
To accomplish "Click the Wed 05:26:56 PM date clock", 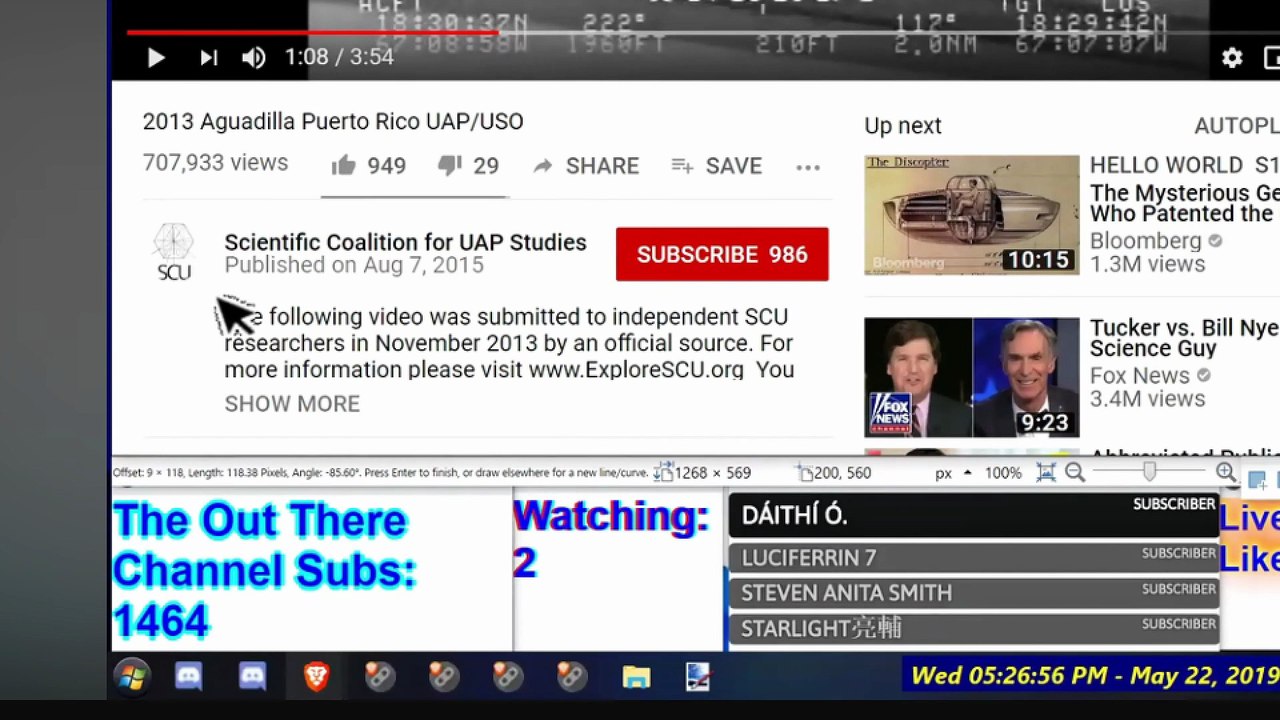I will (1095, 675).
